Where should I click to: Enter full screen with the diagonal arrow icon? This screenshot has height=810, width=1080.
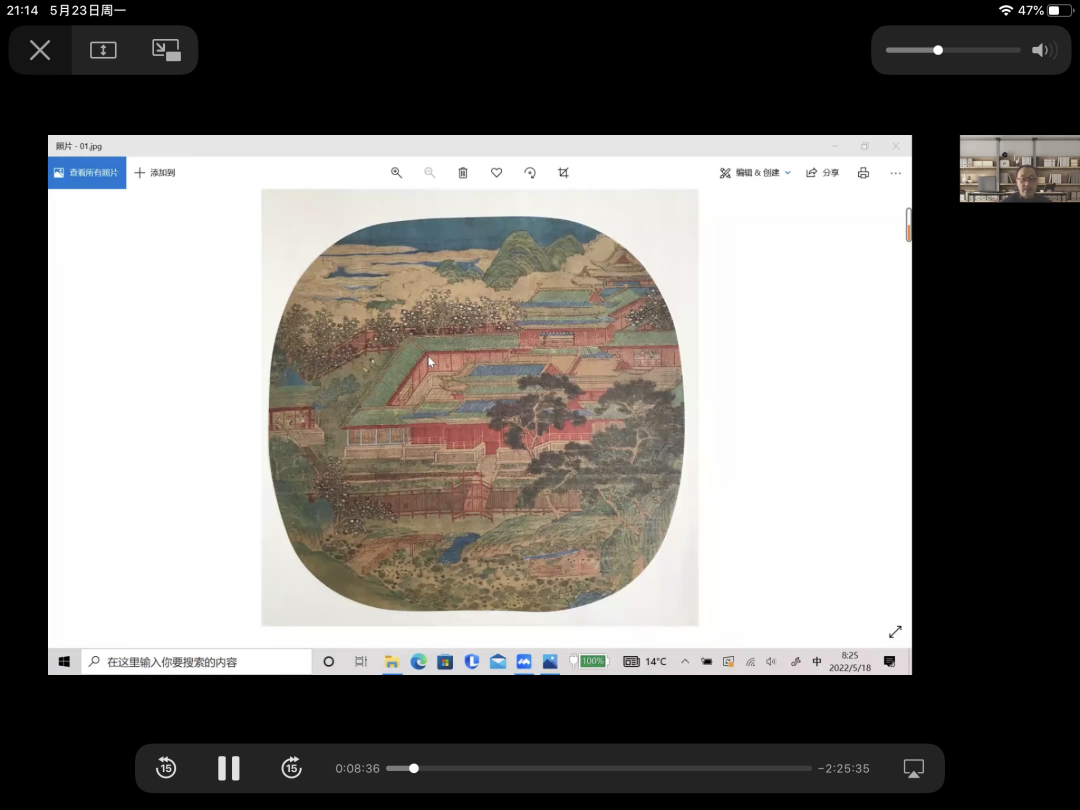[x=895, y=632]
